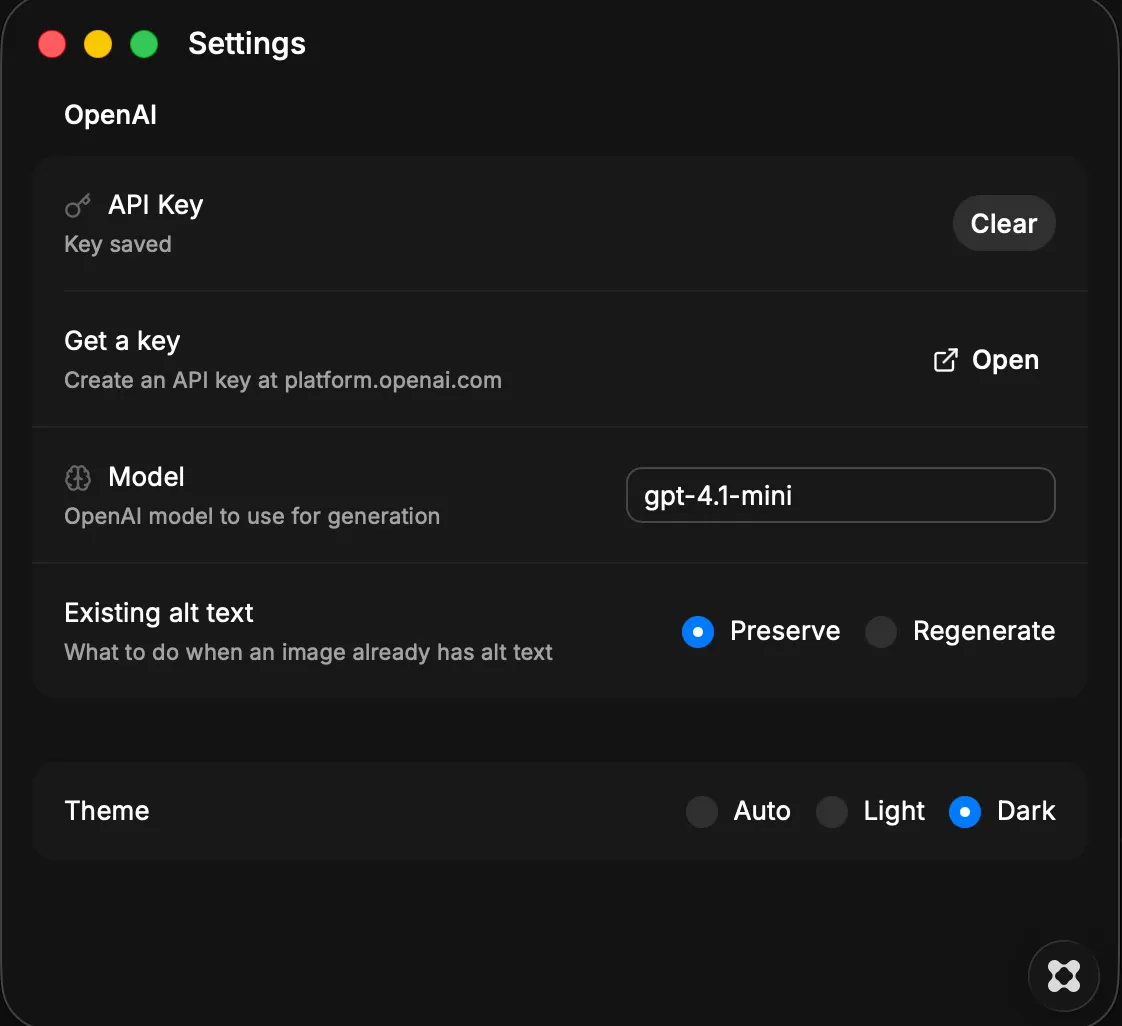The width and height of the screenshot is (1122, 1026).
Task: Choose the Auto theme option
Action: click(702, 812)
